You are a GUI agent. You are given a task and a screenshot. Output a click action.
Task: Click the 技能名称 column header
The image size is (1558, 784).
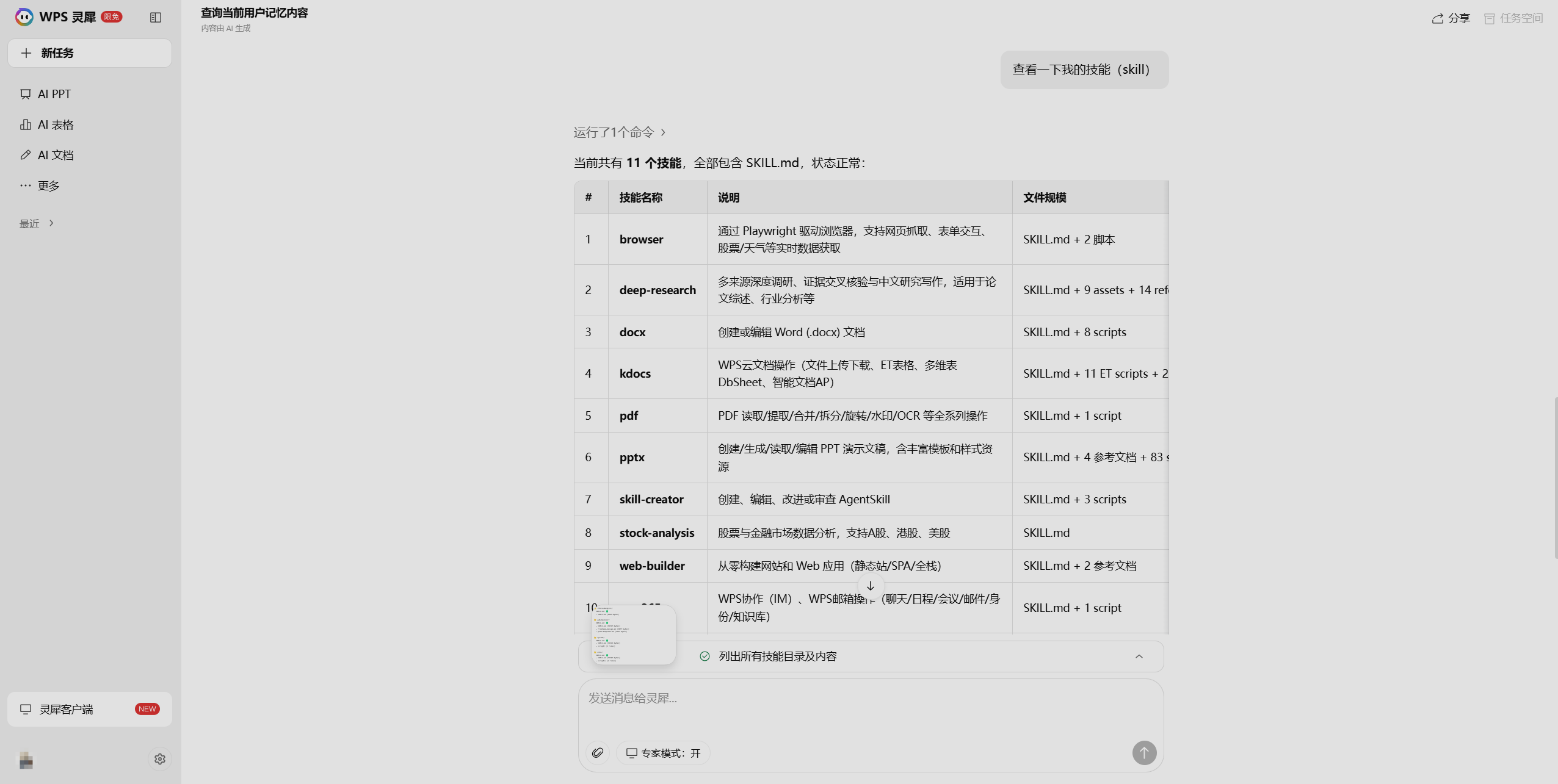(x=658, y=198)
